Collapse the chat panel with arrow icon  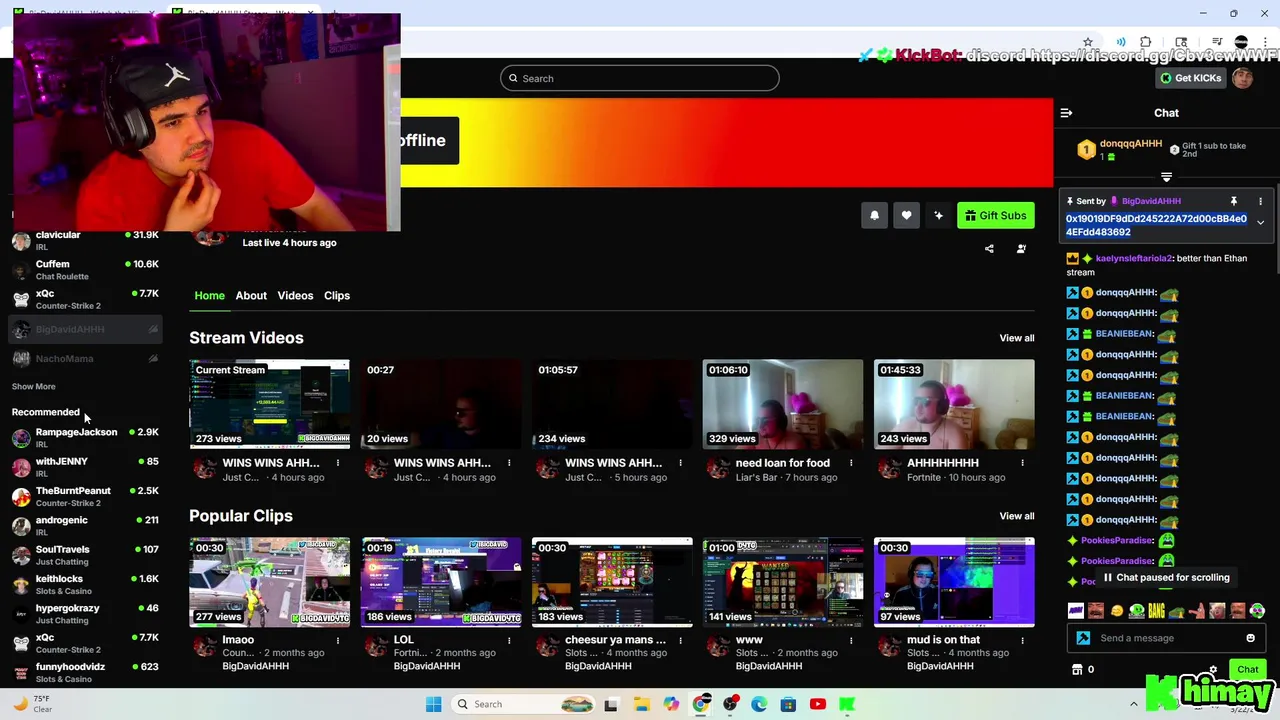coord(1066,113)
